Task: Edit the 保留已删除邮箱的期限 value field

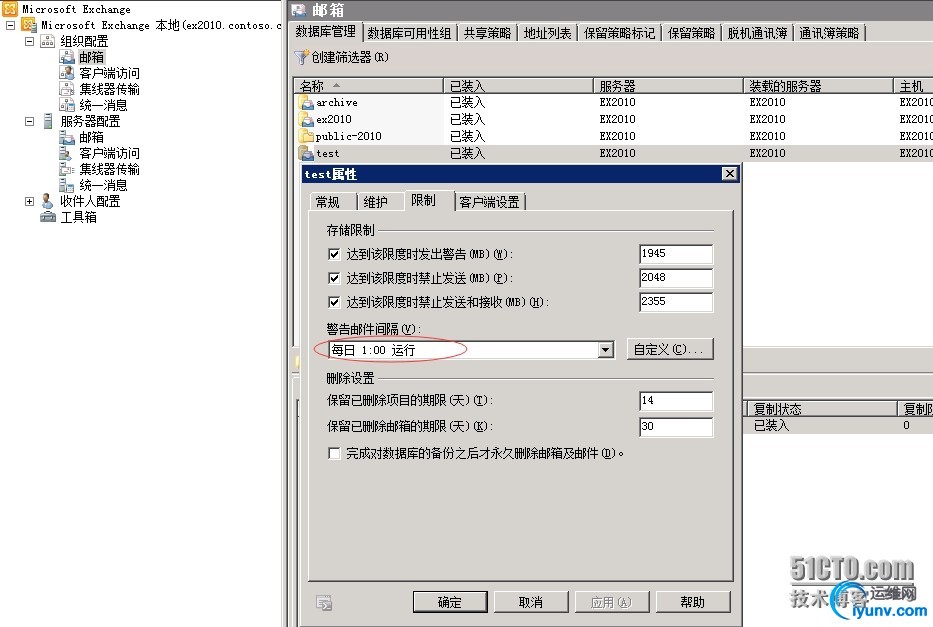Action: click(x=676, y=427)
